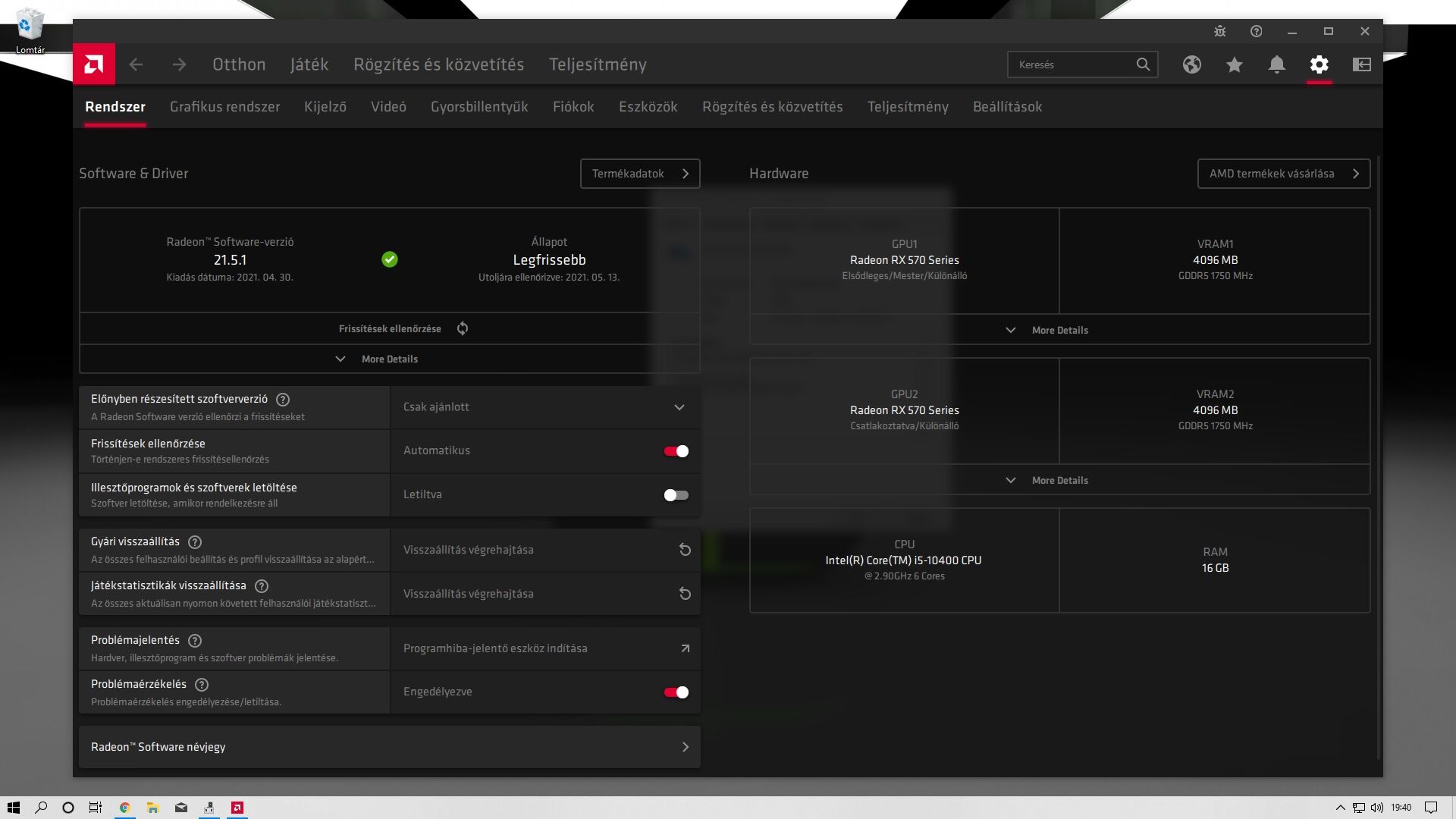Click the green up-to-date status checkmark
Screen dimensions: 1456x819
tap(390, 259)
